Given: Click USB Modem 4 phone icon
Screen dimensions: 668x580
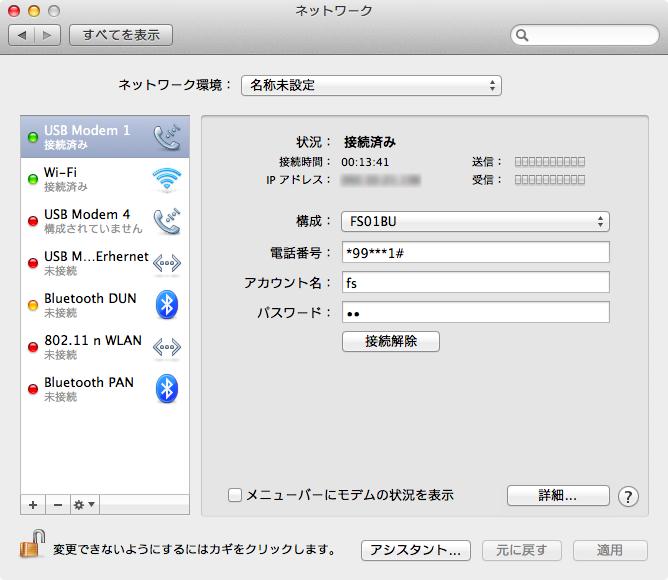Looking at the screenshot, I should [167, 221].
